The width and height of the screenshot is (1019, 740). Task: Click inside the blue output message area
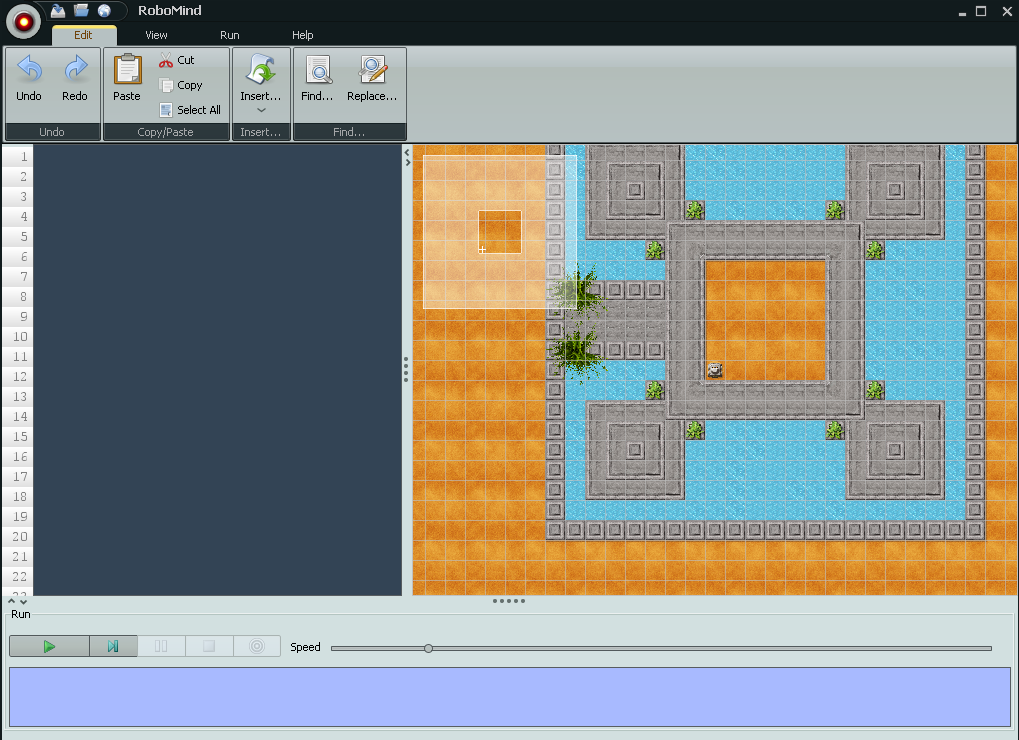pyautogui.click(x=510, y=696)
